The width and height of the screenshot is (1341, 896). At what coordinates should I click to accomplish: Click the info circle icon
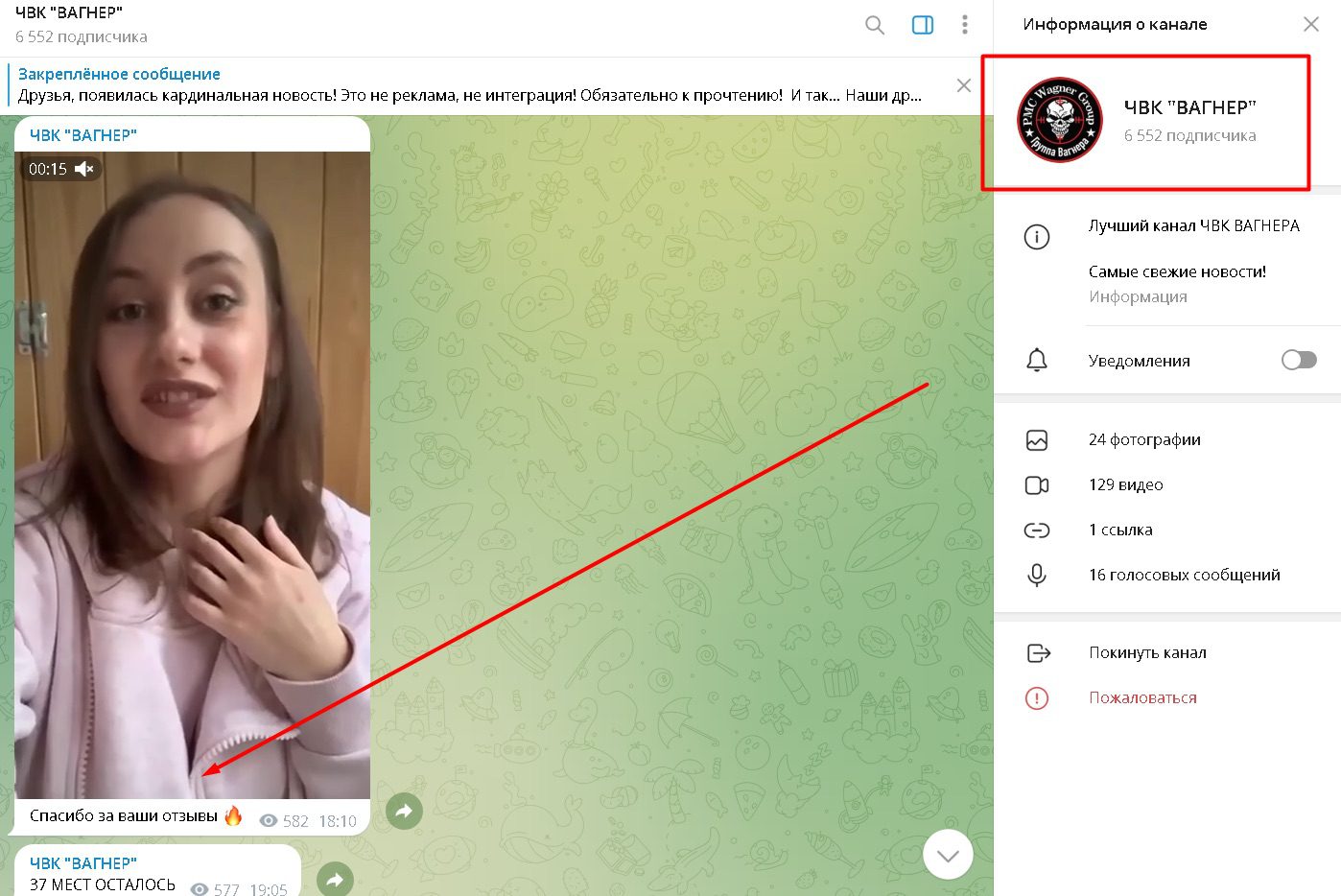[1037, 237]
